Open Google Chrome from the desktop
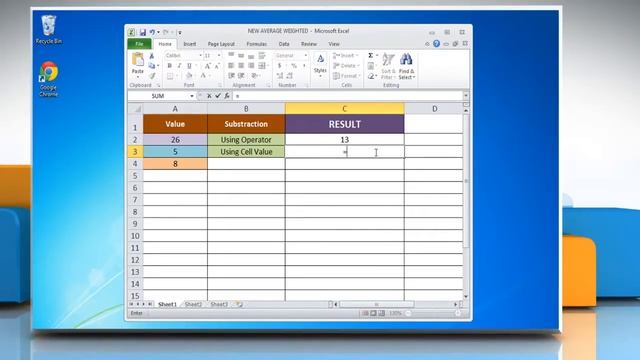640x360 pixels. coord(49,79)
